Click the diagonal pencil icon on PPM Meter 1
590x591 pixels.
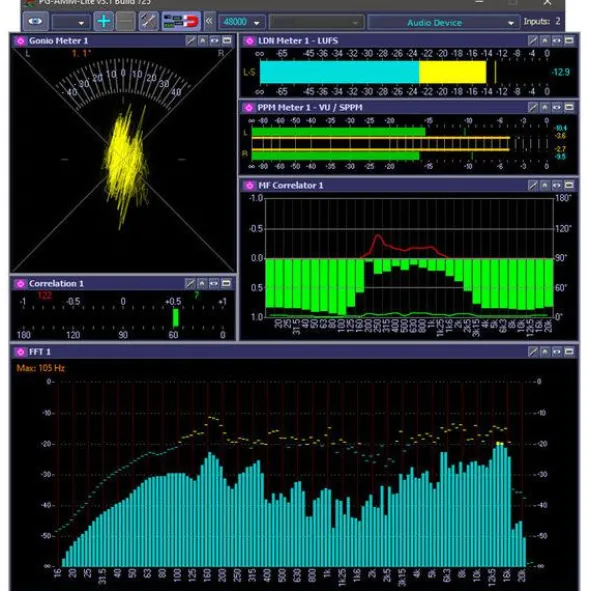532,108
